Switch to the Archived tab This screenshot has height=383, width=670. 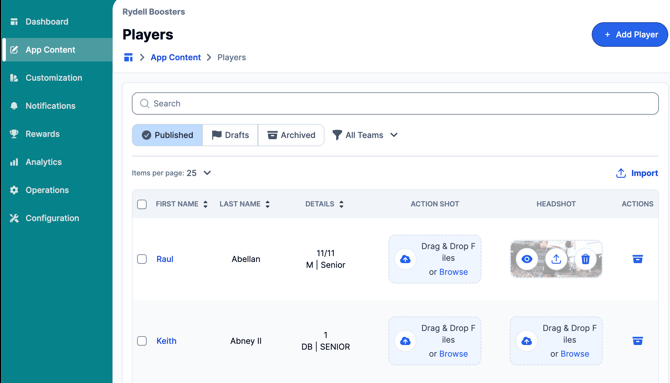(x=291, y=135)
